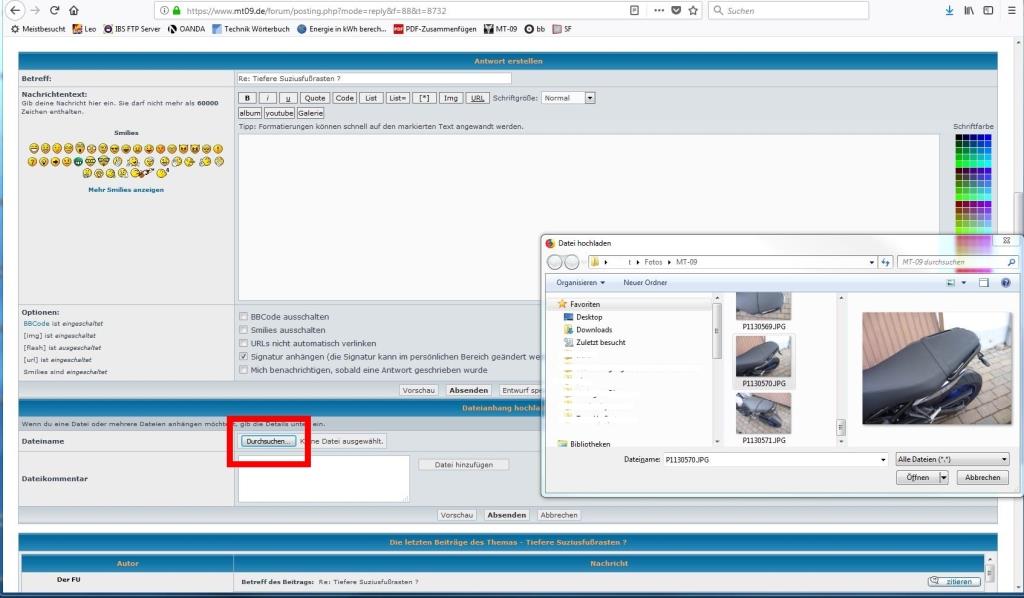Enable the 'BBCode ausschalten' checkbox

click(x=243, y=317)
